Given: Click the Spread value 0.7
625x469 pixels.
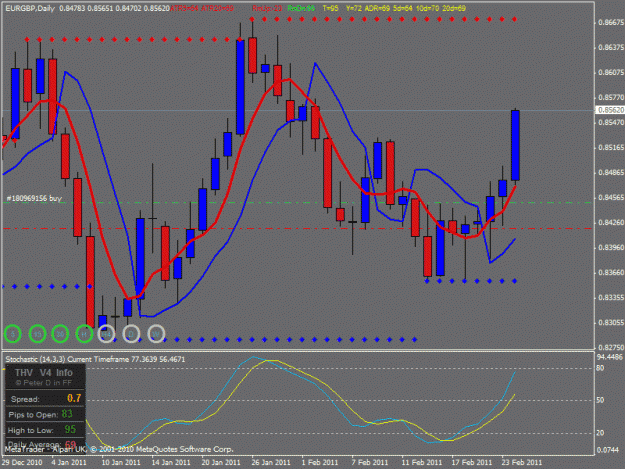Looking at the screenshot, I should (x=74, y=398).
